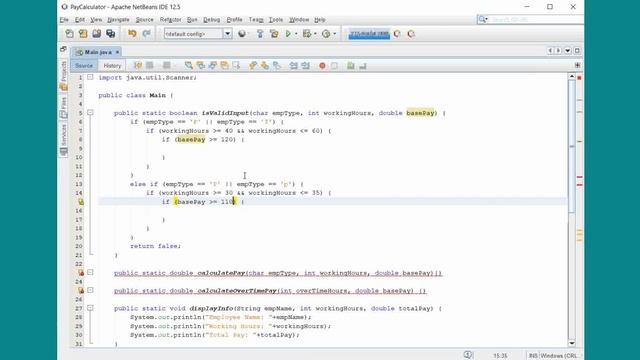Open the Navigate menu

[118, 20]
